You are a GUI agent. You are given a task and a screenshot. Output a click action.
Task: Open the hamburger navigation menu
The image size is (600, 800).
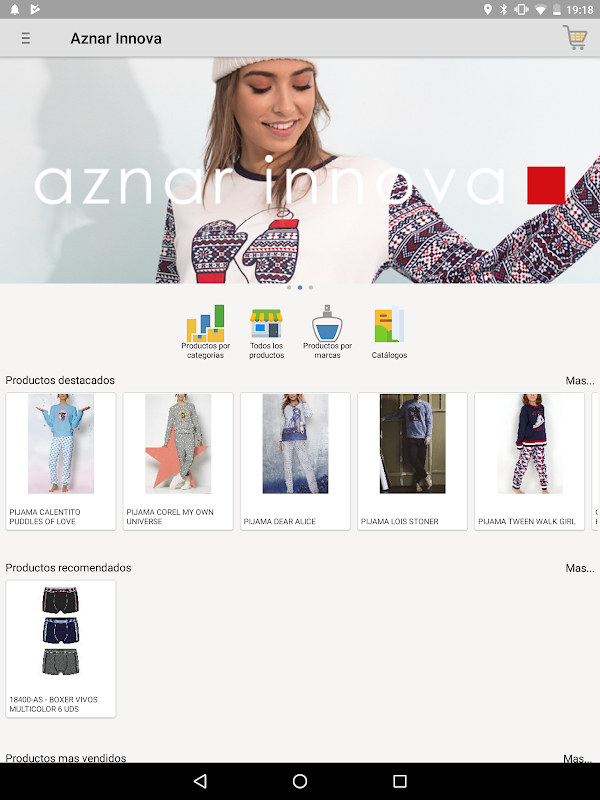pos(26,38)
